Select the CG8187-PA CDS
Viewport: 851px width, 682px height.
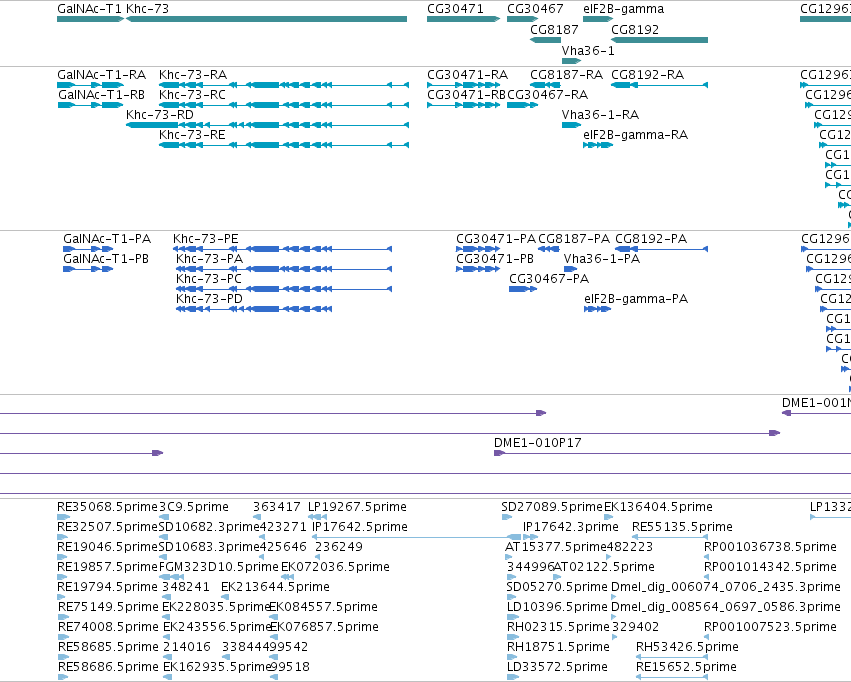point(549,249)
